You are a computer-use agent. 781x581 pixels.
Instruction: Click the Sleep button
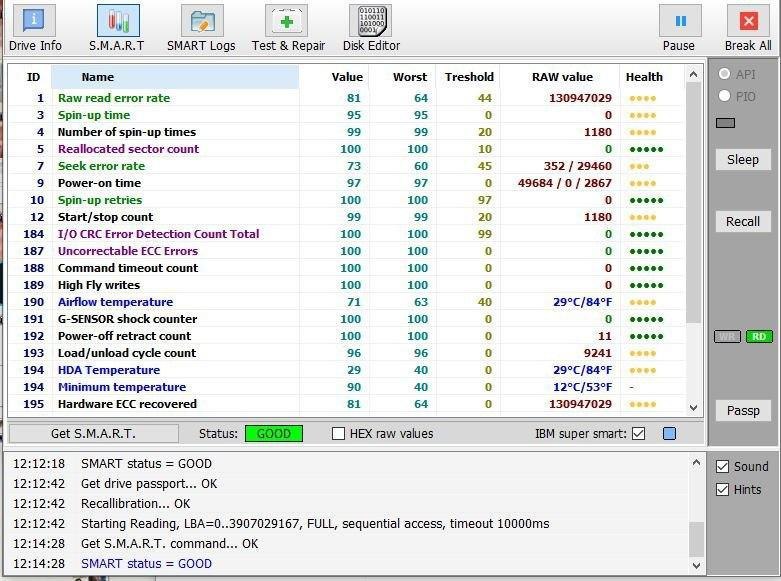(743, 159)
